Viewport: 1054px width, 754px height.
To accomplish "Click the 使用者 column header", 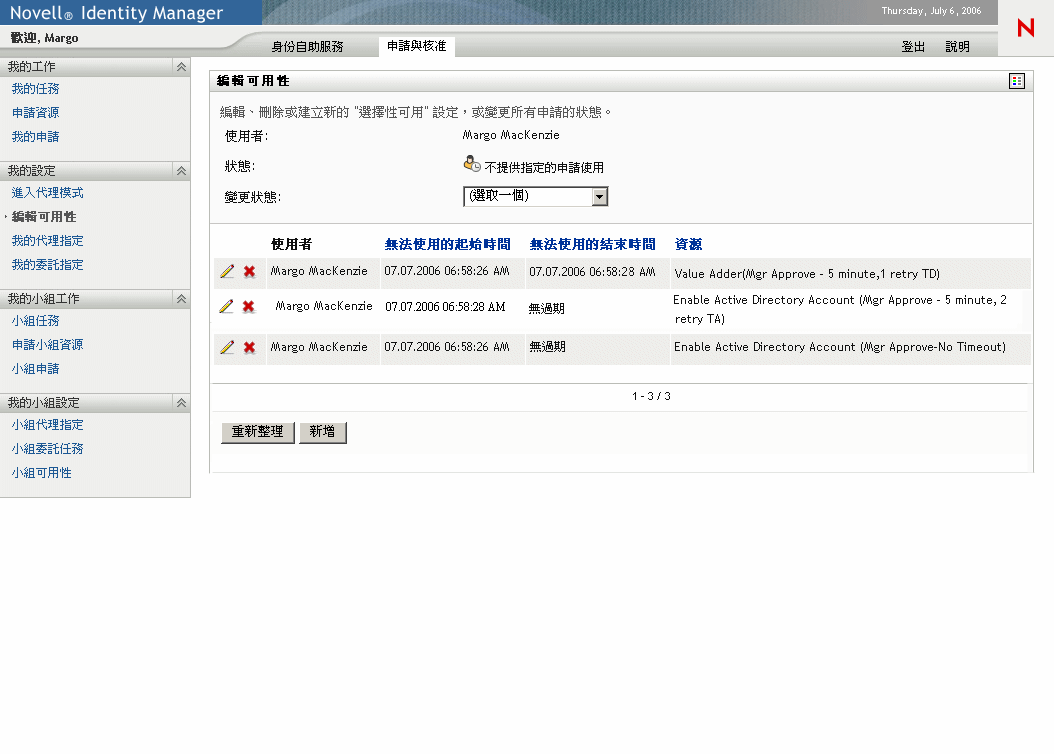I will [292, 244].
